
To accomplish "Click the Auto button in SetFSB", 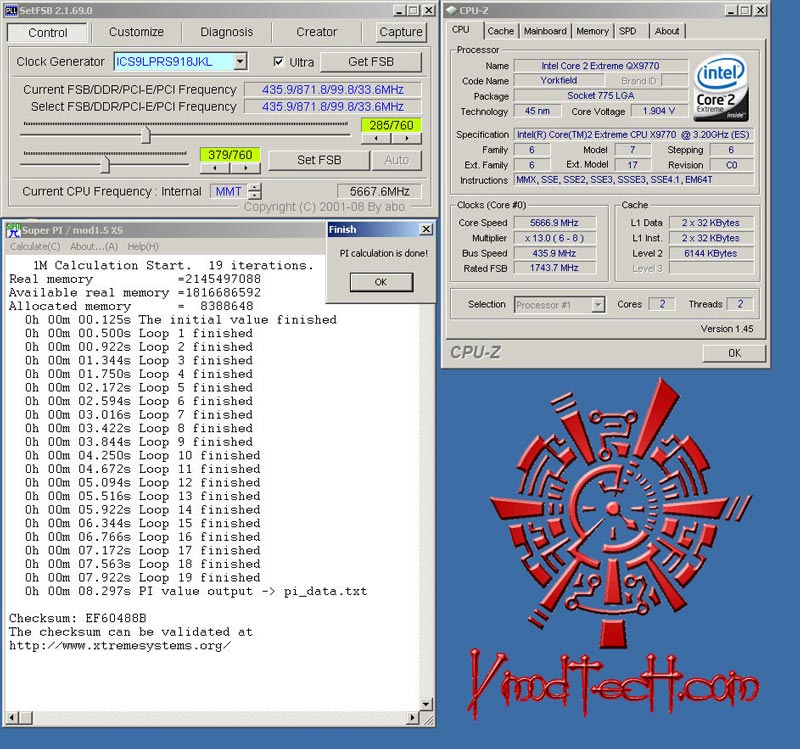I will [x=396, y=160].
